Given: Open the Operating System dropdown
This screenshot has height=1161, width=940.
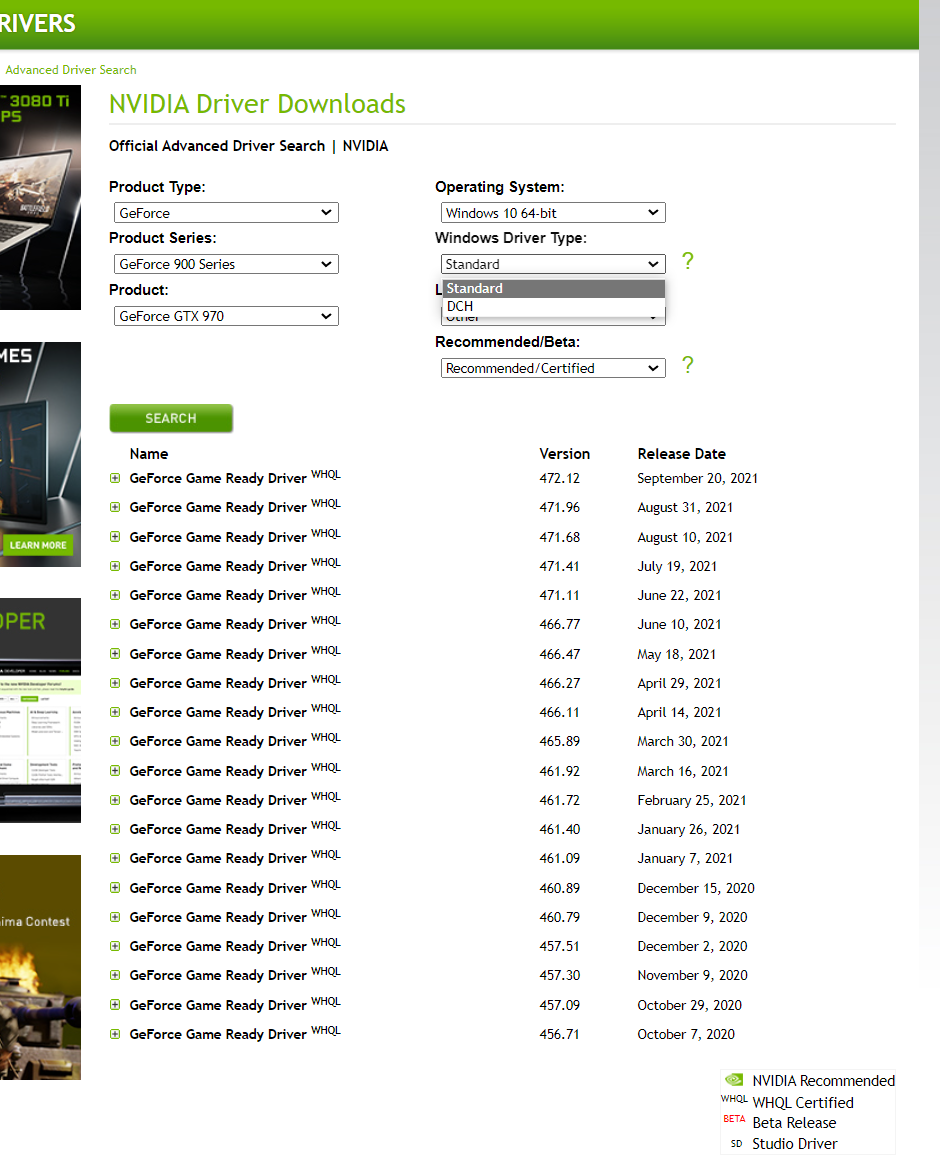Looking at the screenshot, I should (553, 213).
